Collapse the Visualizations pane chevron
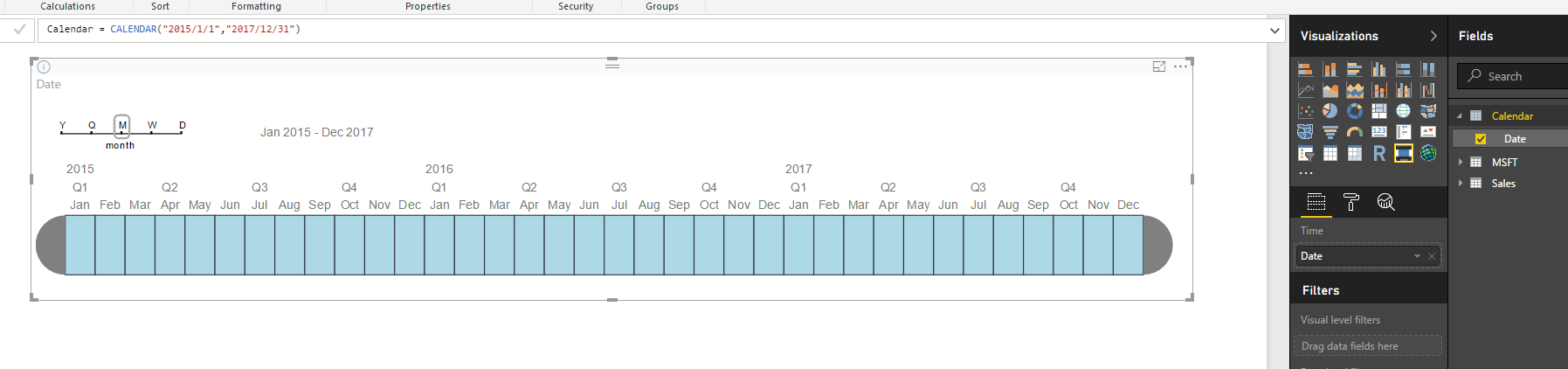This screenshot has width=1568, height=369. [x=1433, y=36]
